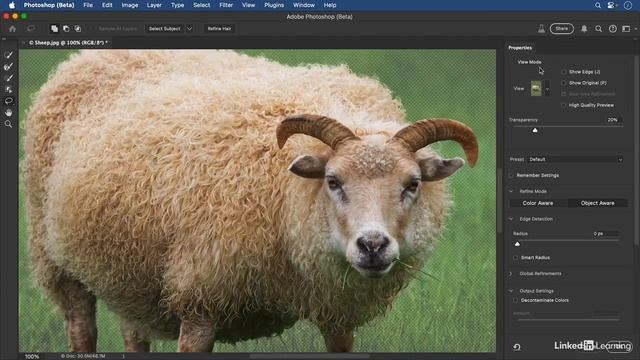
Task: Open the Select menu
Action: tap(202, 5)
